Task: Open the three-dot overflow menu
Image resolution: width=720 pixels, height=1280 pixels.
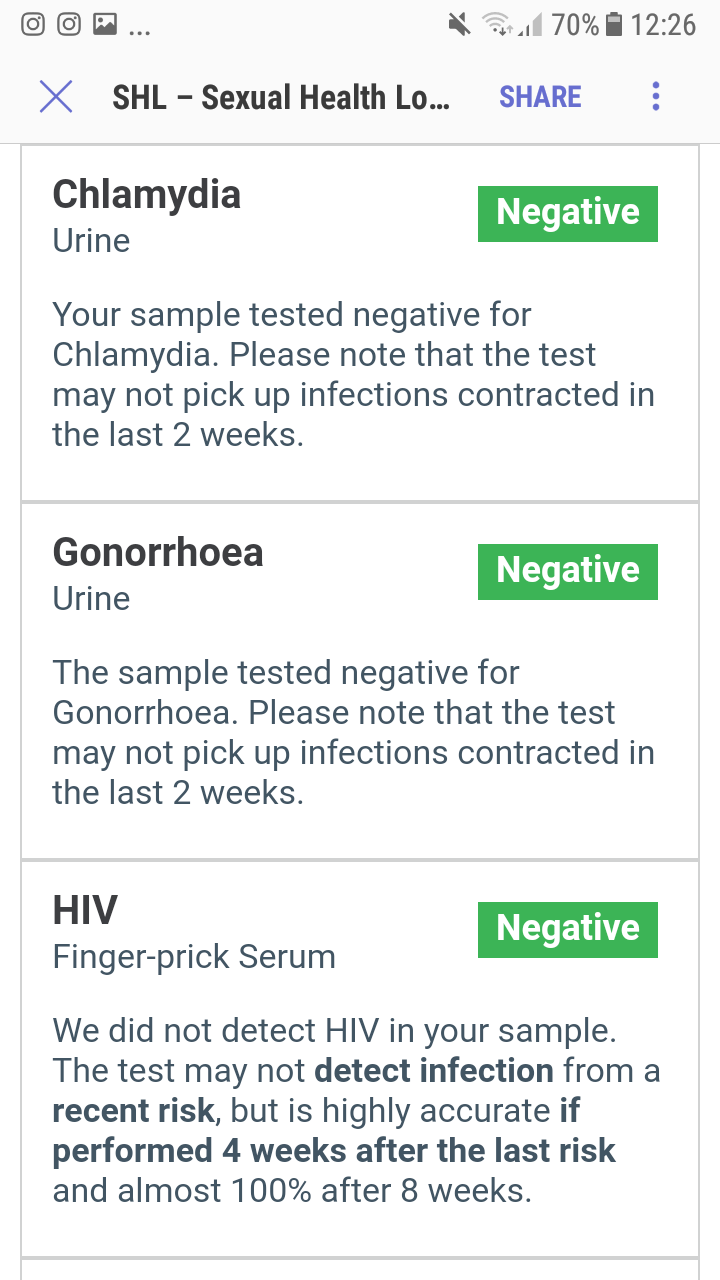Action: [656, 97]
